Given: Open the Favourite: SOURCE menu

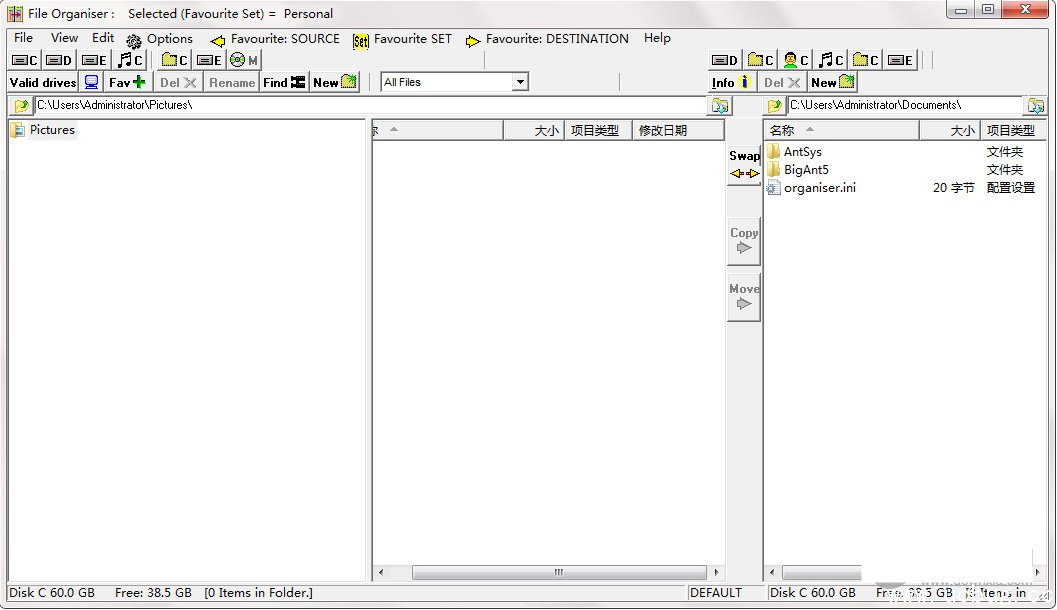Looking at the screenshot, I should pyautogui.click(x=275, y=39).
